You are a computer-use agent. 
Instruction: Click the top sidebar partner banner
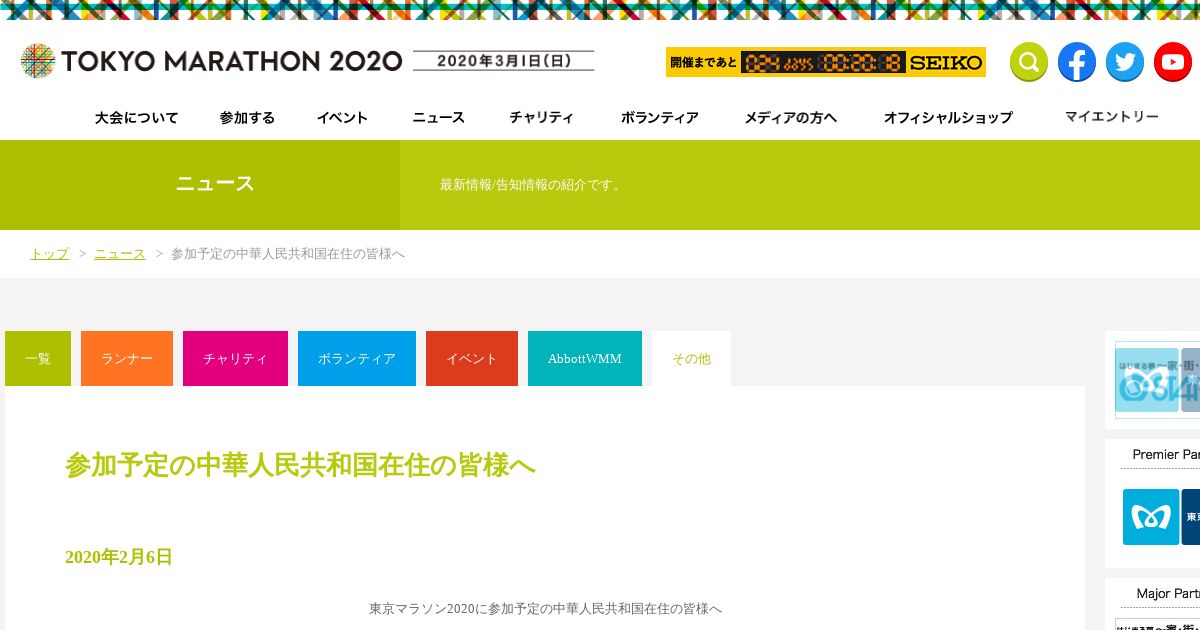(1158, 380)
